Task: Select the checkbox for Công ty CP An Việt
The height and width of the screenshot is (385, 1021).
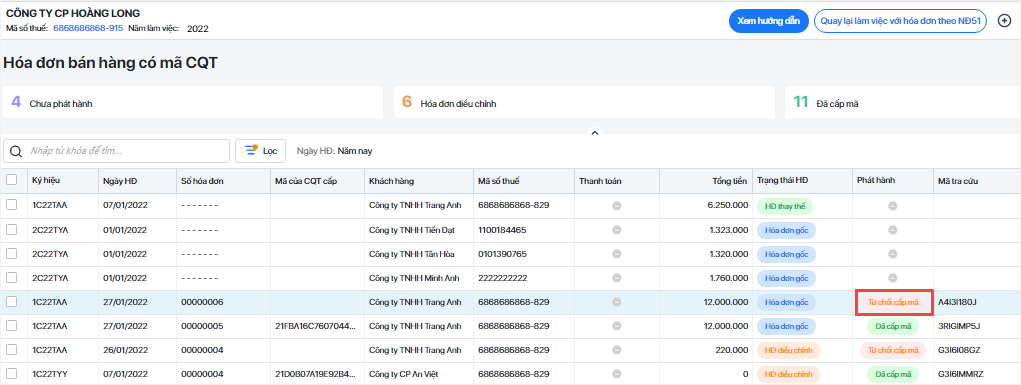Action: (x=12, y=374)
